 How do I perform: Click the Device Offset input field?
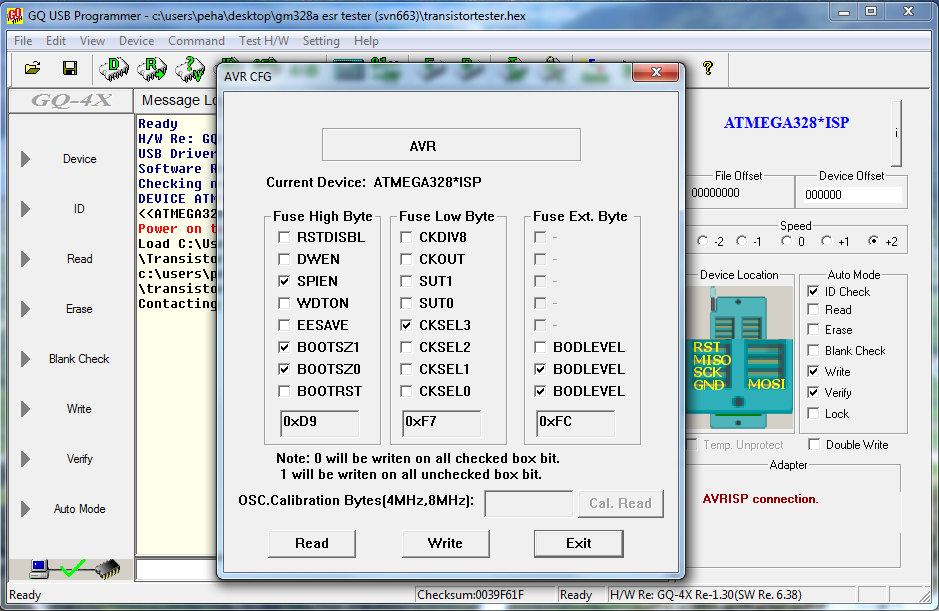850,194
